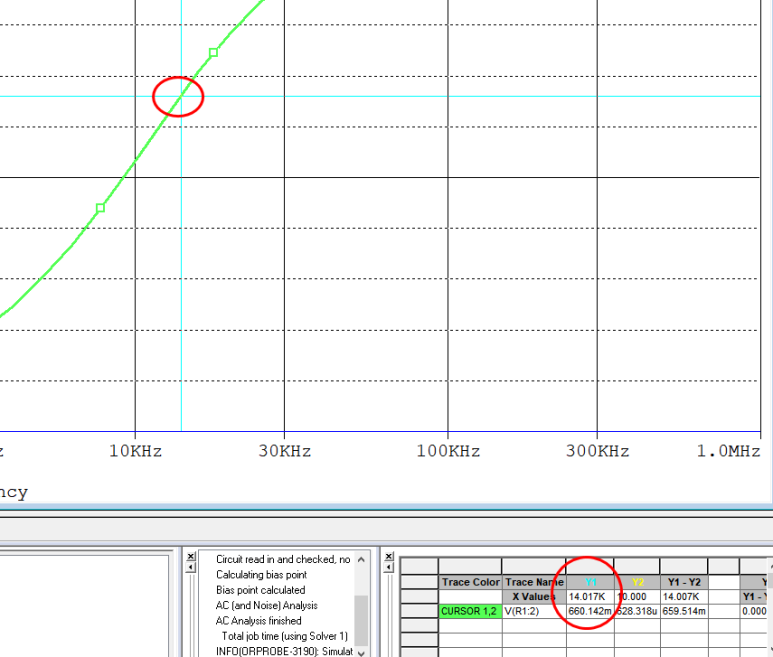The image size is (773, 657).
Task: Select the green CURSOR 1,2 color cell
Action: [x=470, y=611]
